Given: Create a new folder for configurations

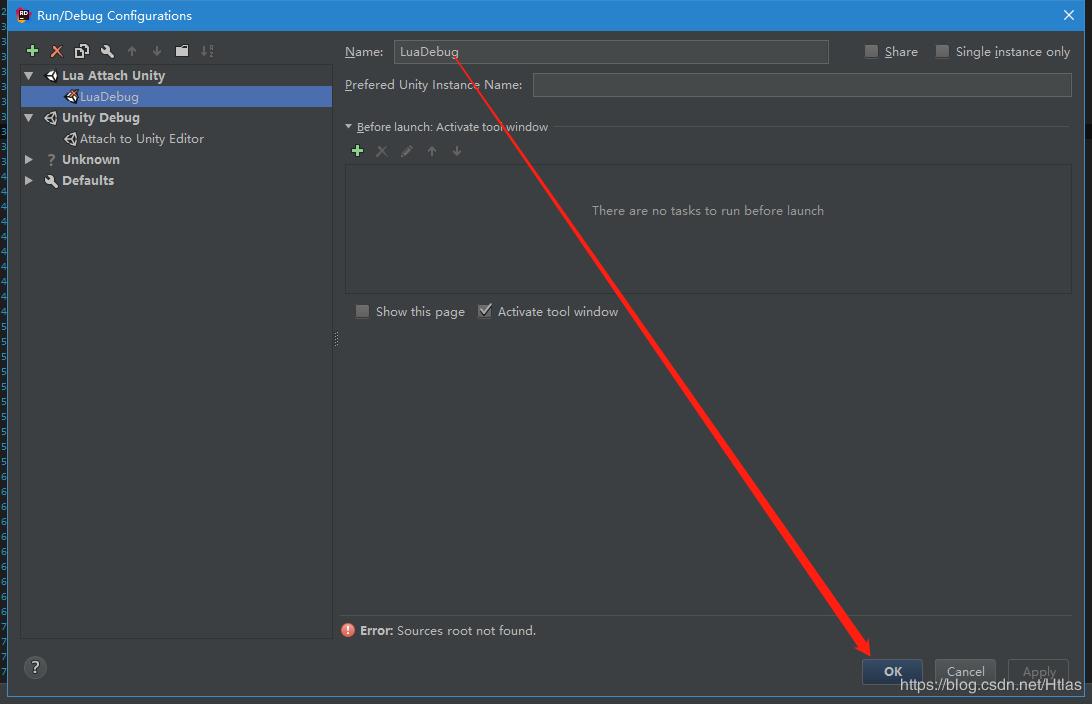Looking at the screenshot, I should (181, 50).
